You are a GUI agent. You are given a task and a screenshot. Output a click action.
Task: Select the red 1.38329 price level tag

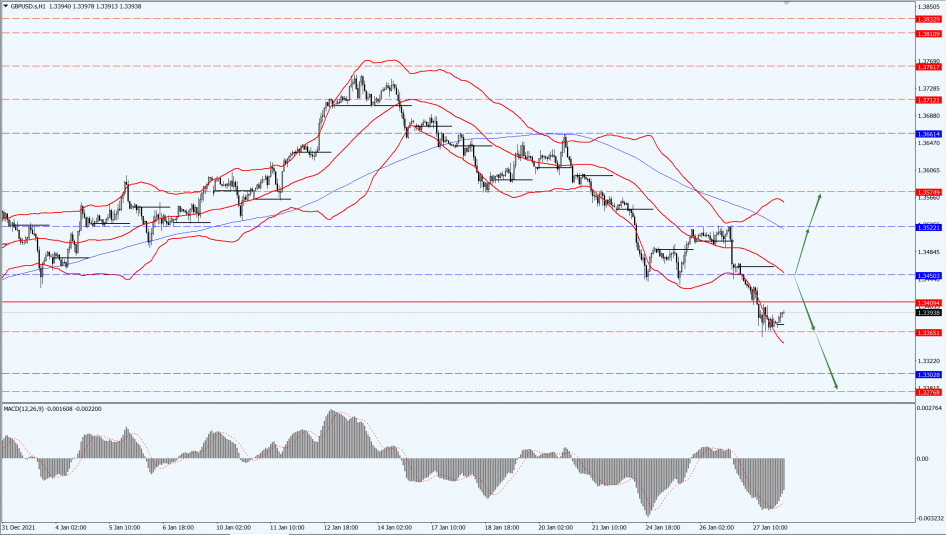[928, 18]
